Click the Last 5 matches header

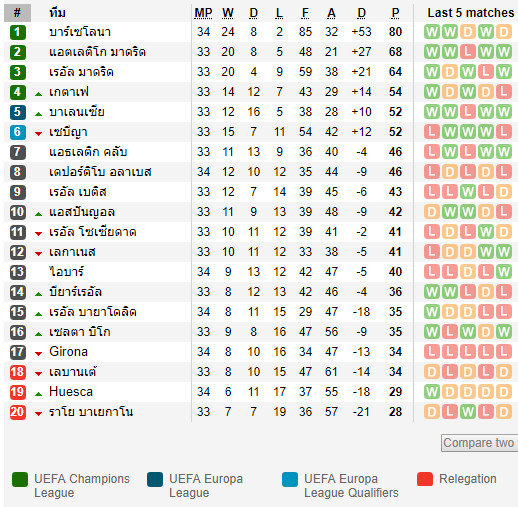(x=471, y=13)
